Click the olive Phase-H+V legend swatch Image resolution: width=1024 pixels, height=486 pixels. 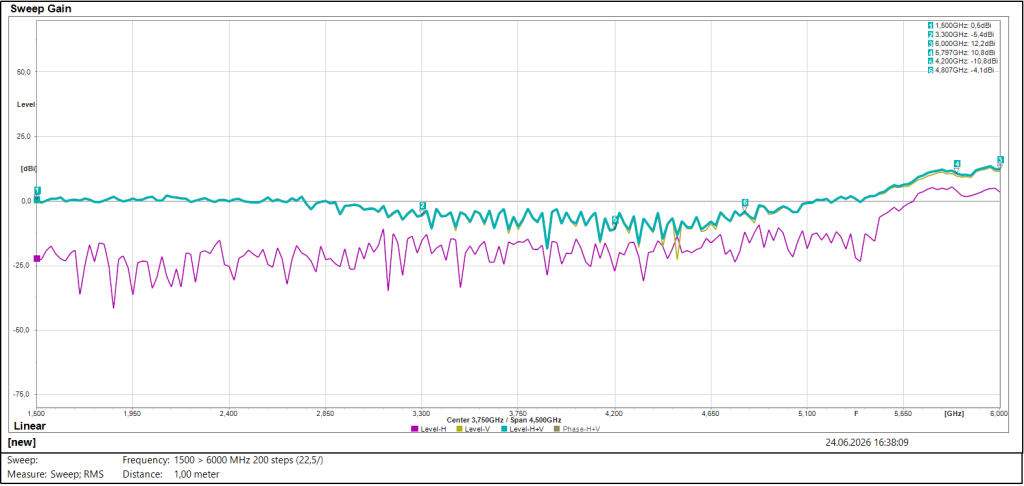(557, 429)
